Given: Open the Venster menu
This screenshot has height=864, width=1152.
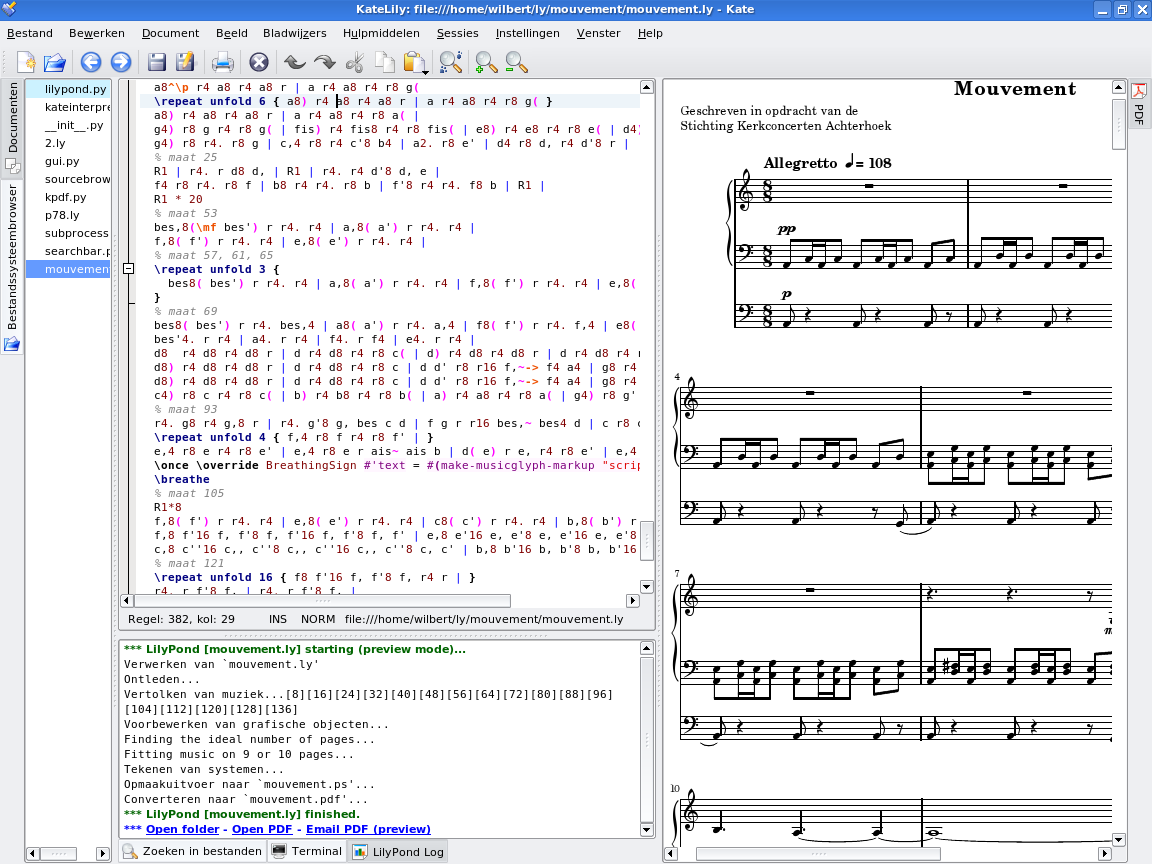Looking at the screenshot, I should (x=599, y=33).
